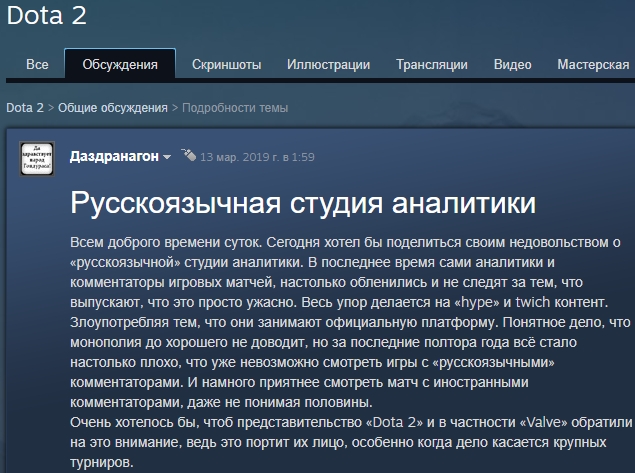
Task: Go to Общие обсуждения breadcrumb
Action: (x=113, y=108)
